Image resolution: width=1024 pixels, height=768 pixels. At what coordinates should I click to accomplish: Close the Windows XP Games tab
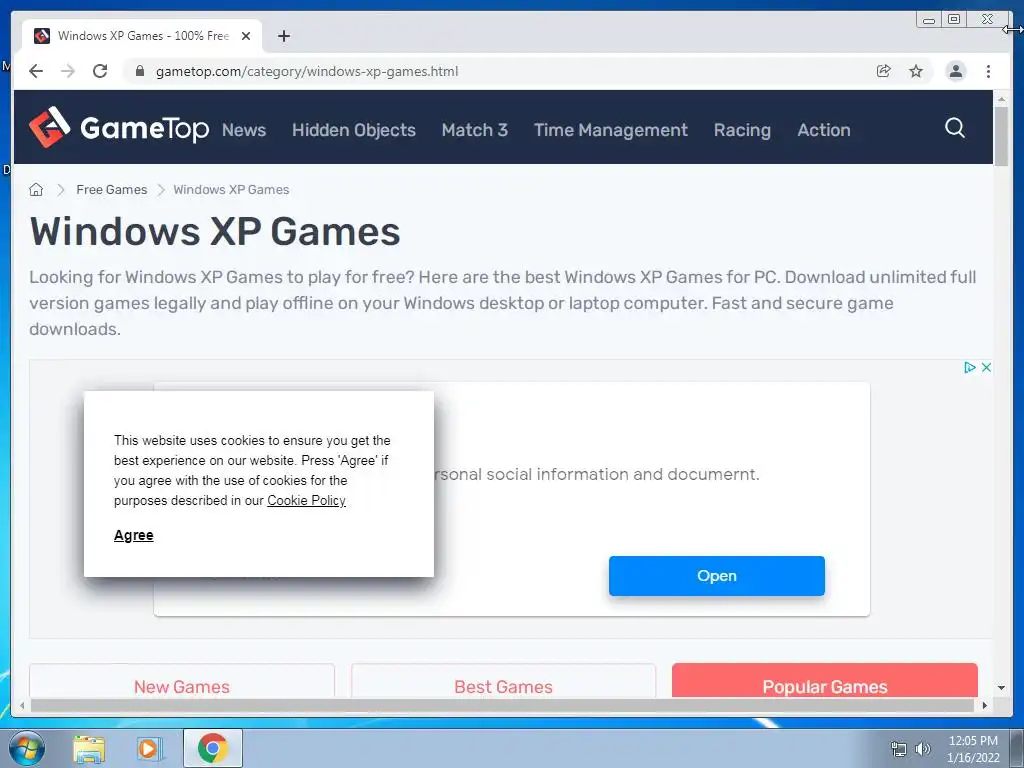246,36
